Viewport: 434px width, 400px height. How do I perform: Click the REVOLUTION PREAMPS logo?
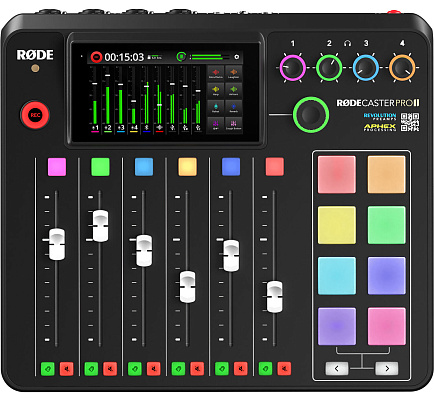380,116
